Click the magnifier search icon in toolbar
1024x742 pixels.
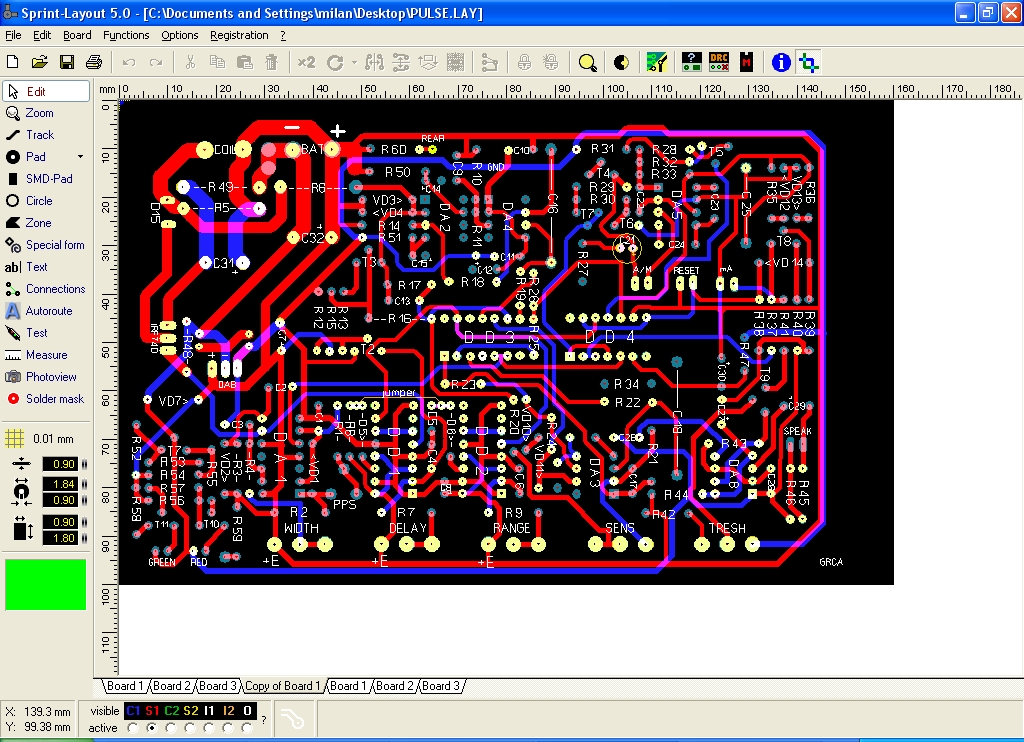pyautogui.click(x=588, y=62)
